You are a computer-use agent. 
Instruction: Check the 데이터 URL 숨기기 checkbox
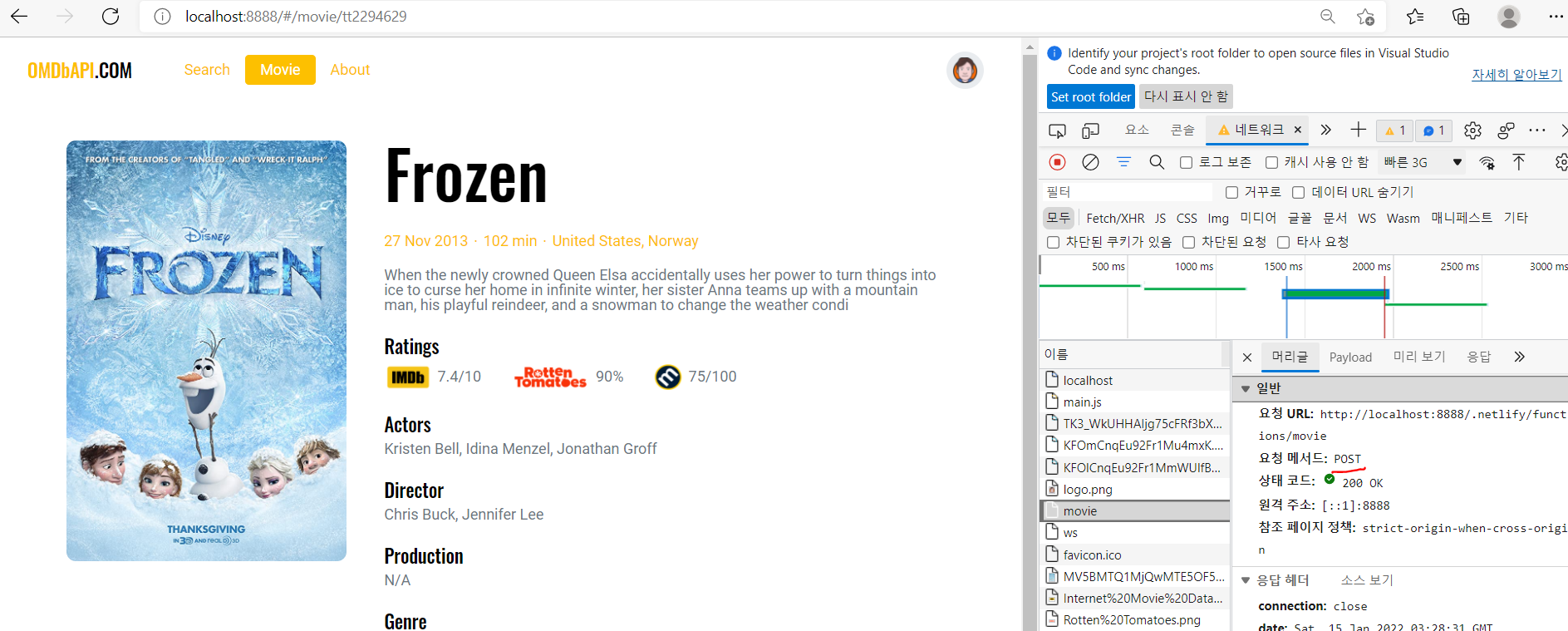(x=1298, y=193)
